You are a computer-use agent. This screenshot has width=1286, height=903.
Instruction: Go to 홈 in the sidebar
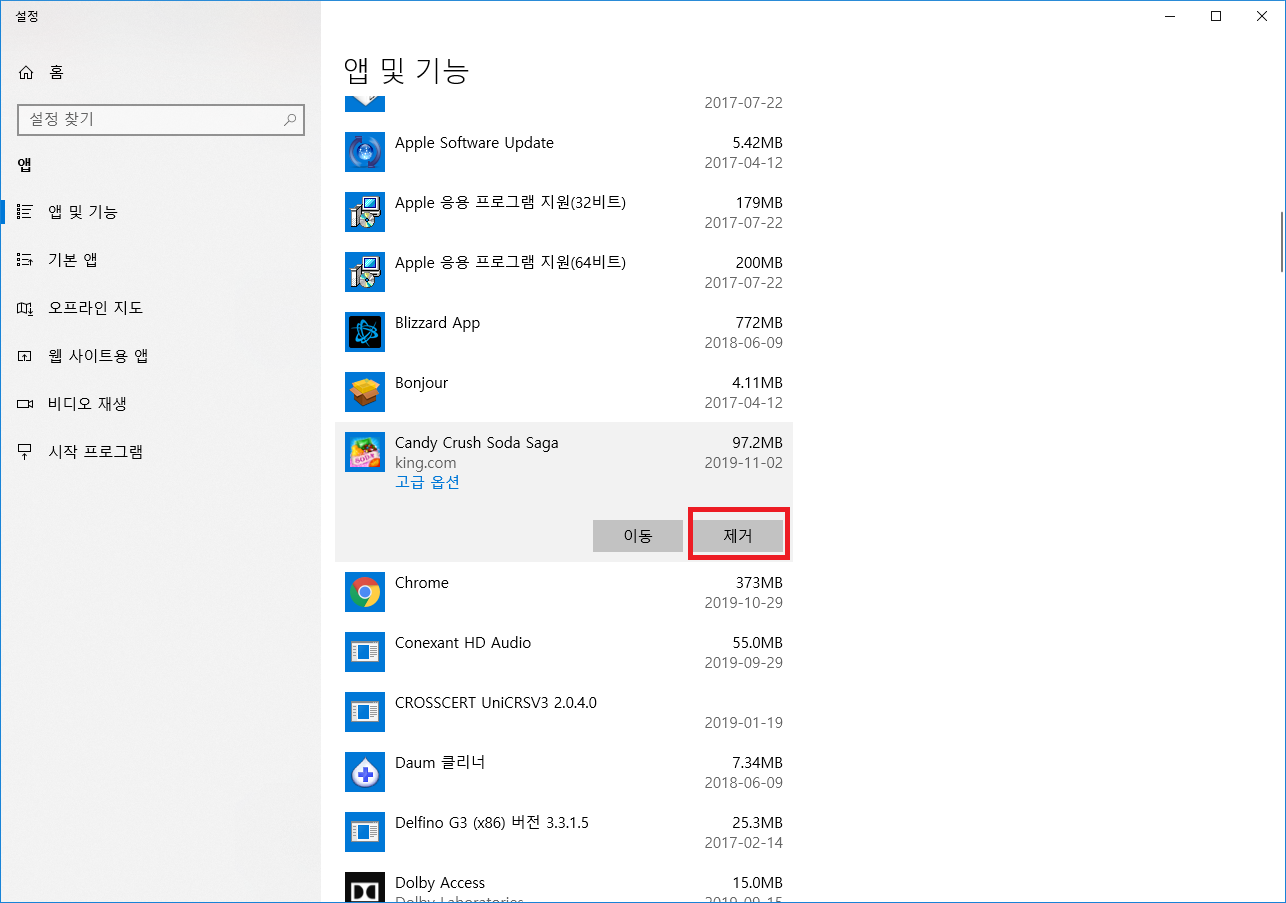(160, 72)
